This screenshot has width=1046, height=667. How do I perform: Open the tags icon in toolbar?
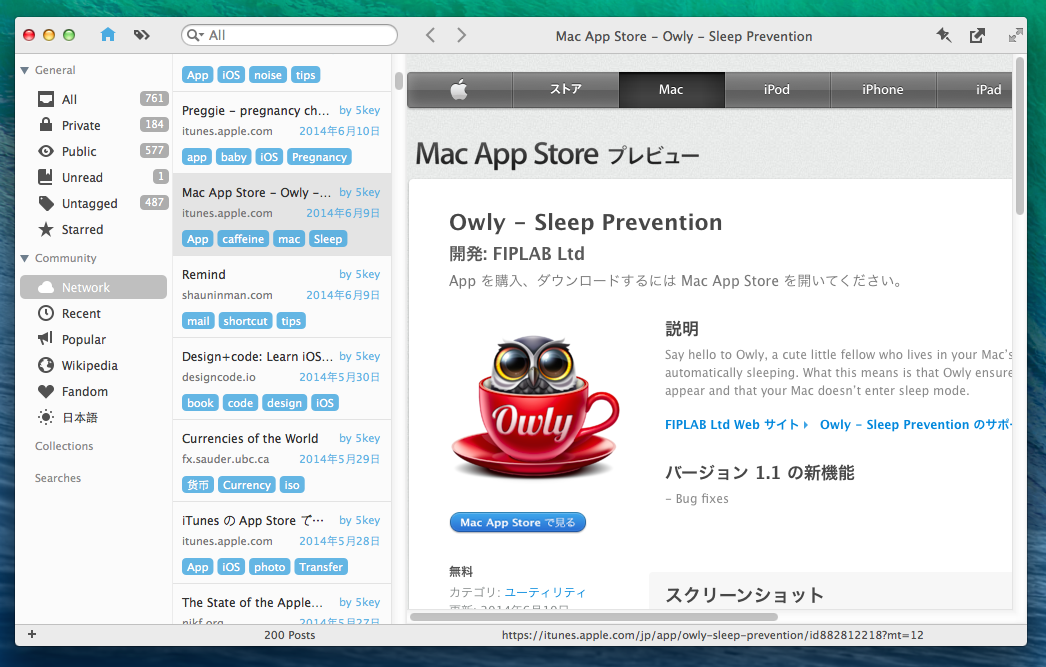coord(141,35)
